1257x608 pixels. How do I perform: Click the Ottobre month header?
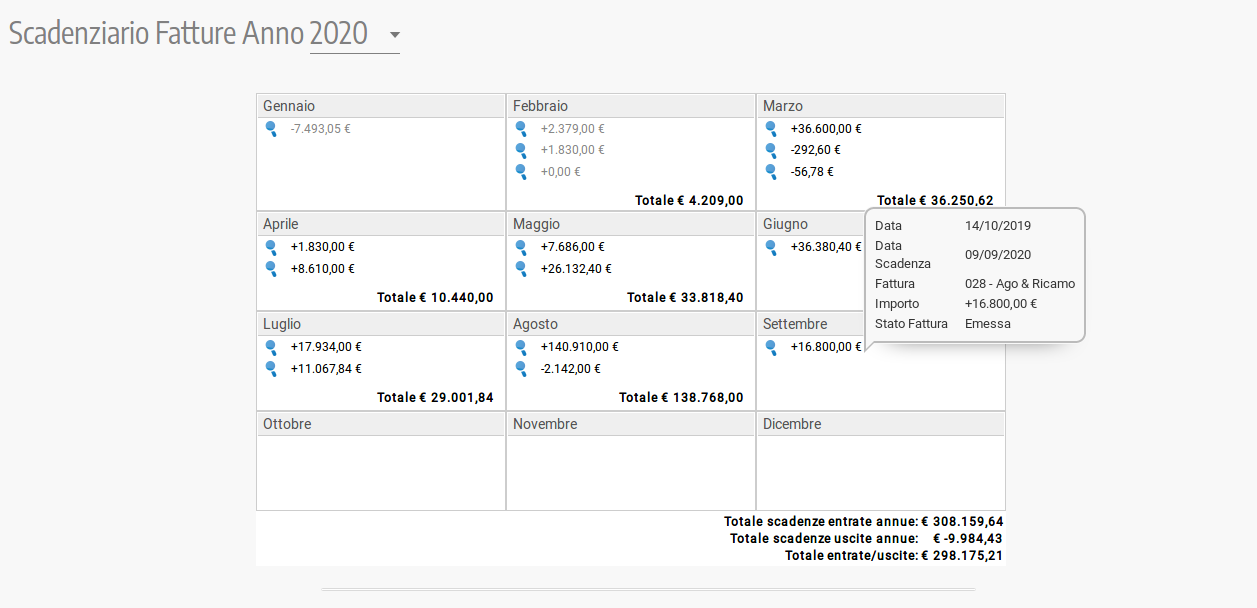(x=287, y=424)
